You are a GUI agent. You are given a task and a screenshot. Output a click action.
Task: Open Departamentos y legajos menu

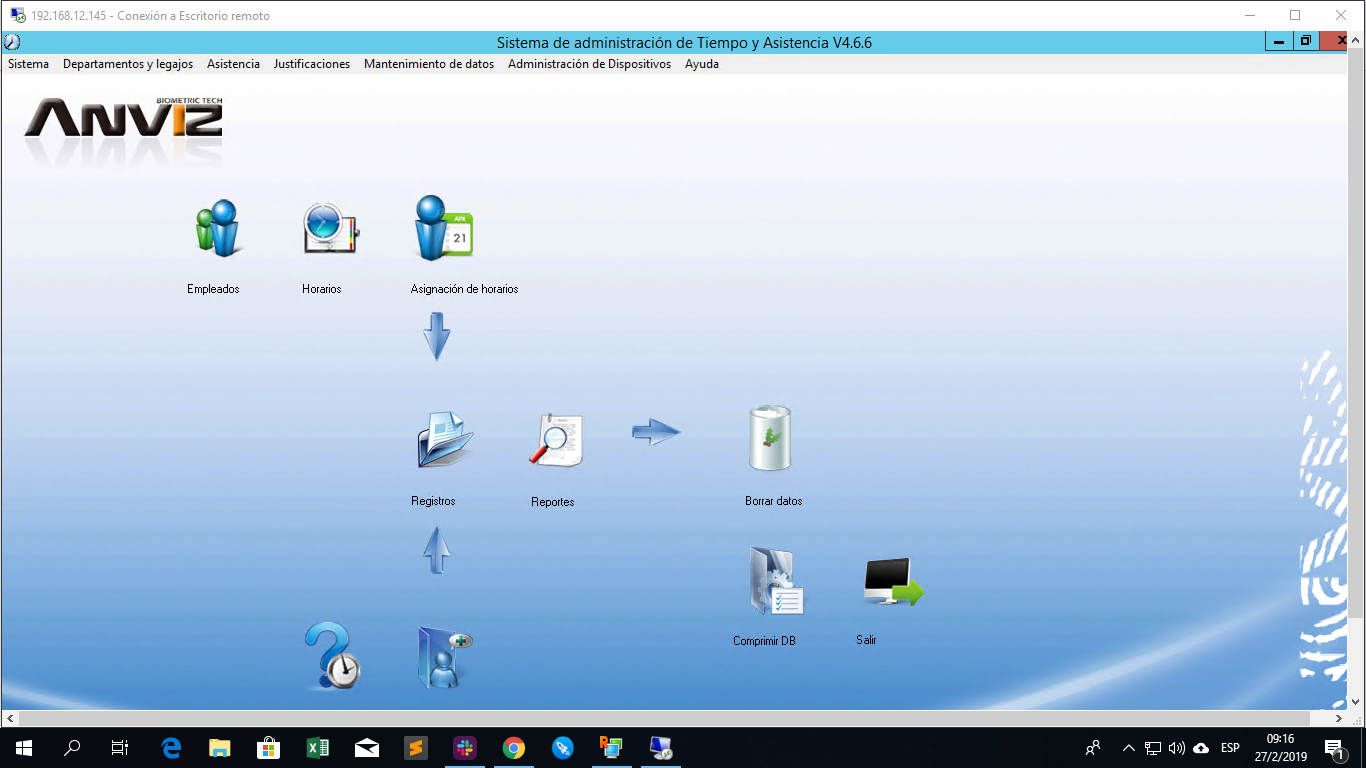coord(128,64)
